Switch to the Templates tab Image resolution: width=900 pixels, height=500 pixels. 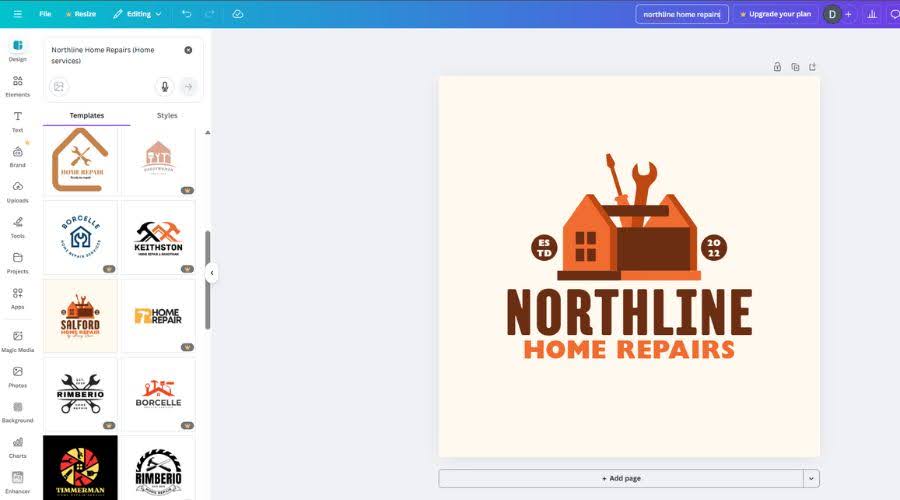pos(87,115)
